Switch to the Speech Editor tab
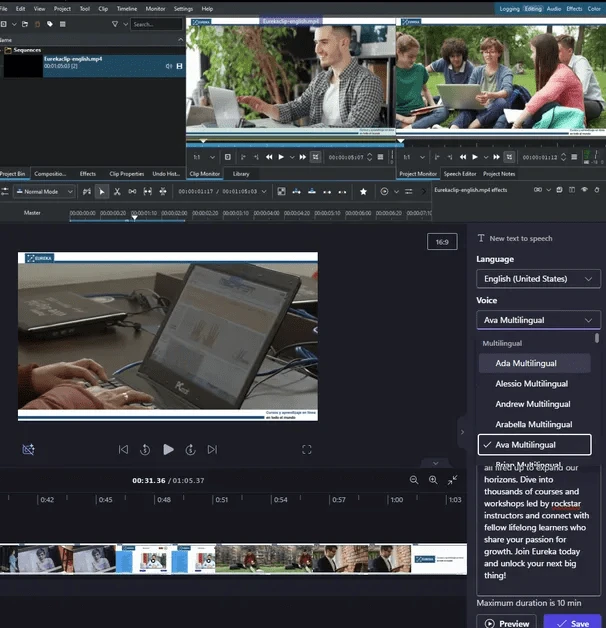The height and width of the screenshot is (628, 606). pyautogui.click(x=460, y=173)
